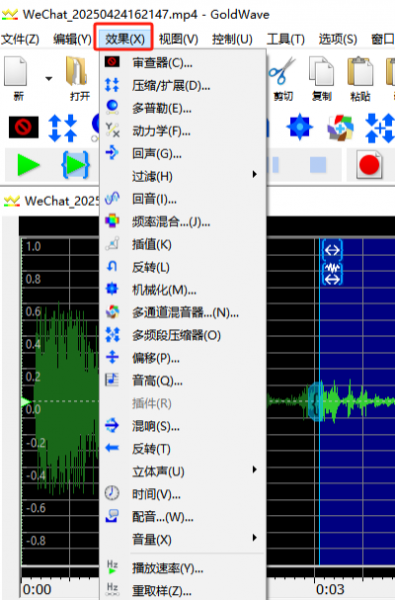The image size is (395, 600).
Task: Click the 0:03 mark on timeline
Action: coord(330,589)
